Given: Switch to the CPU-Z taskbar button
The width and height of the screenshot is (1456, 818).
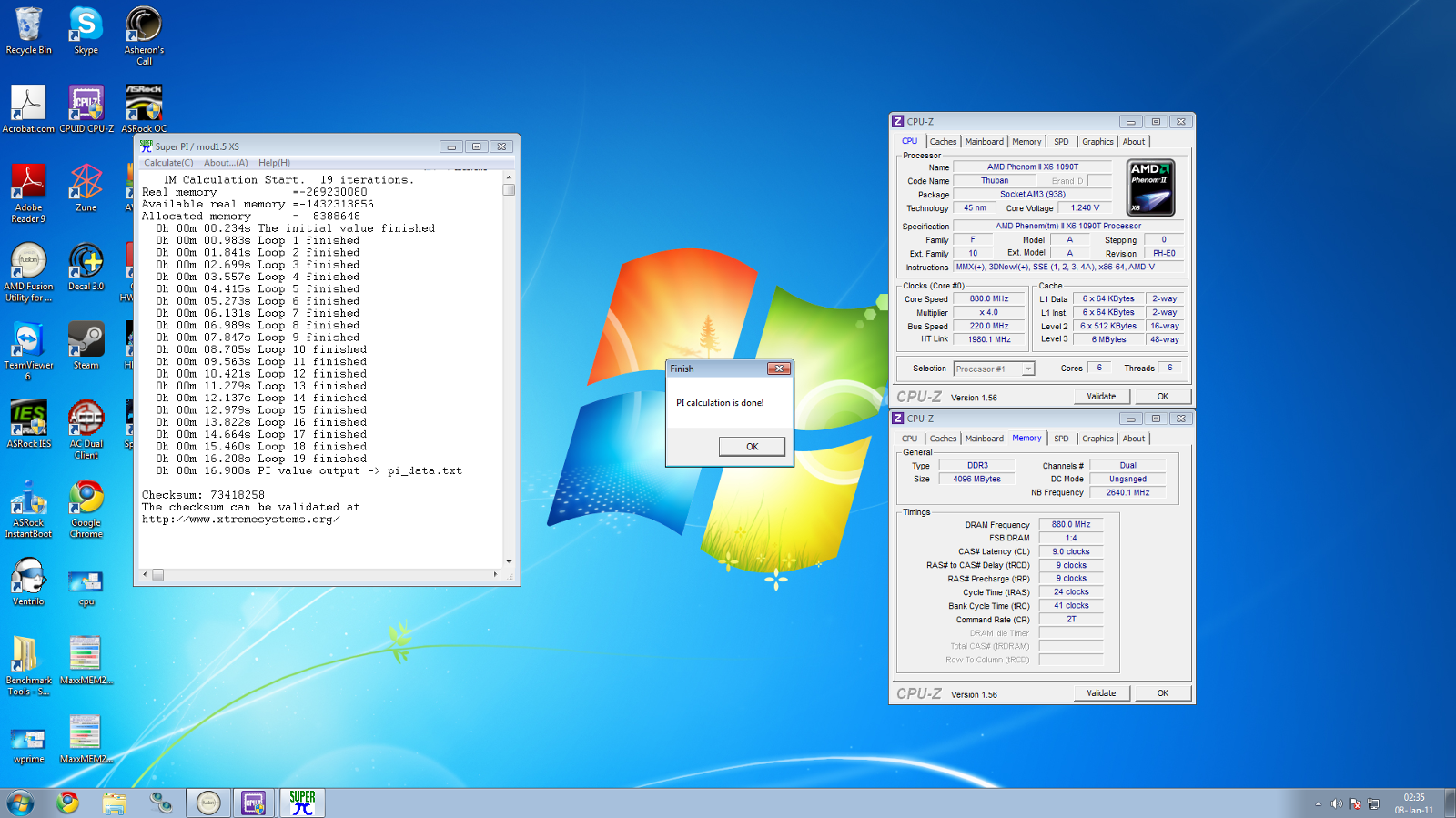Looking at the screenshot, I should click(254, 803).
